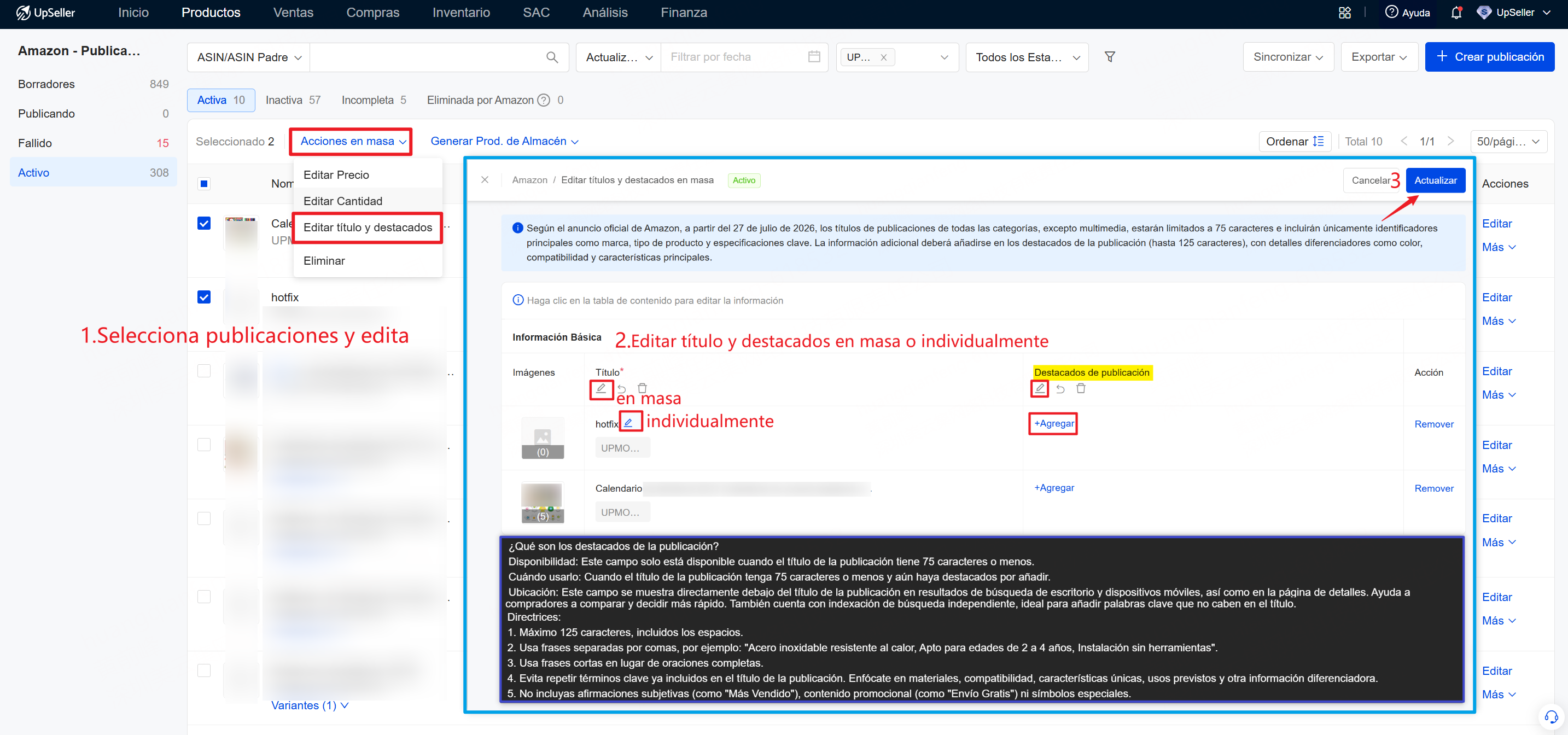Image resolution: width=1568 pixels, height=735 pixels.
Task: Bulk edit Destacados de publicación pencil
Action: [x=1040, y=388]
